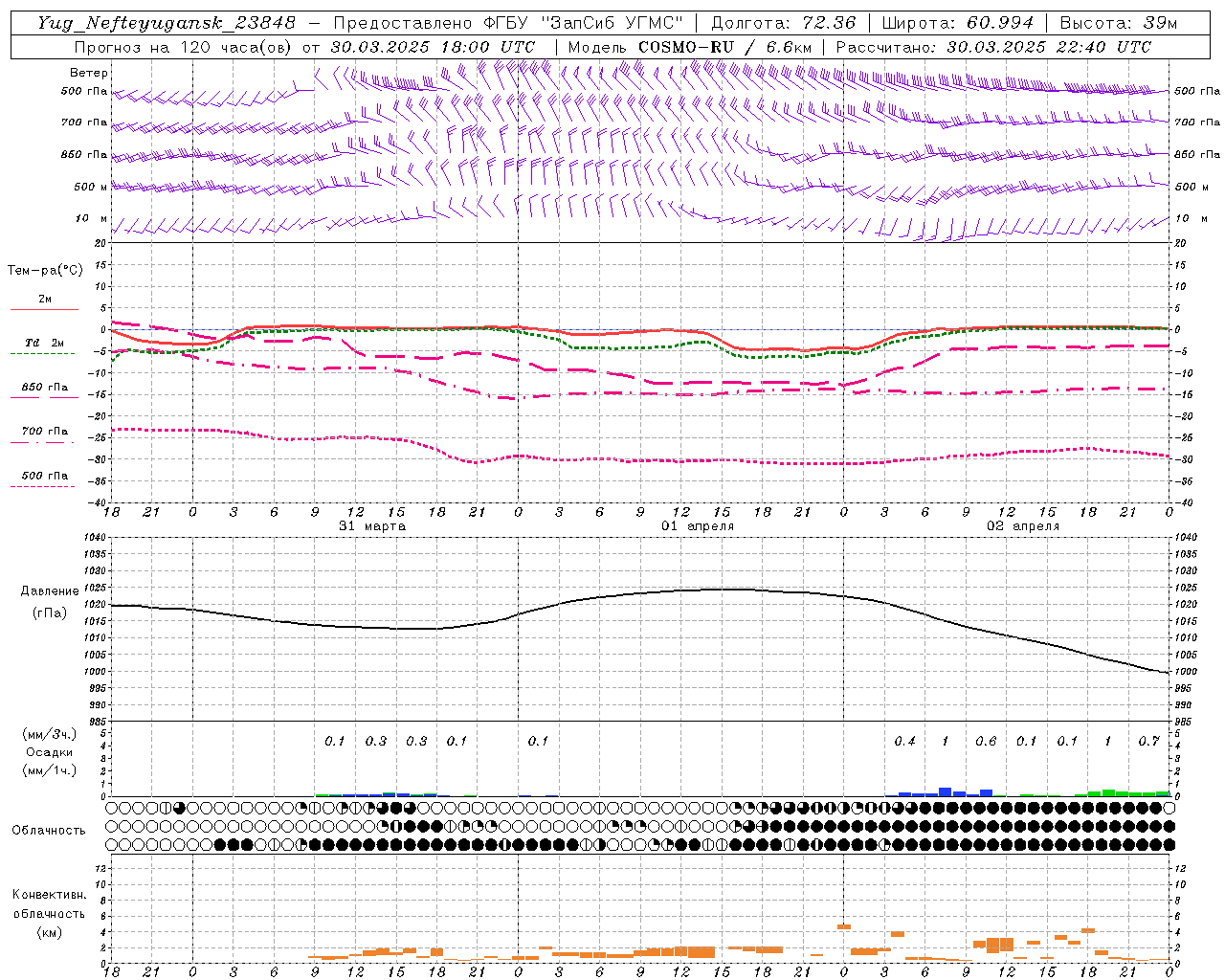Screen dimensions: 1225x980
Task: Click the (мм/3ч.) precipitation unit label
Action: tap(50, 735)
